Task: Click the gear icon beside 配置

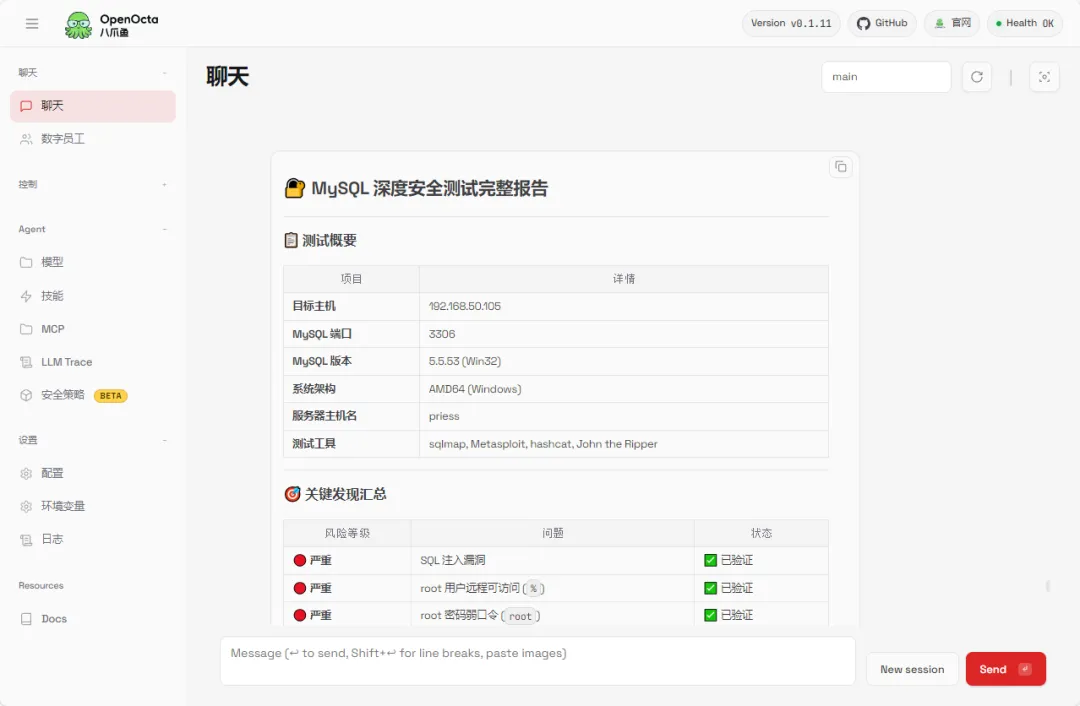Action: [x=26, y=473]
